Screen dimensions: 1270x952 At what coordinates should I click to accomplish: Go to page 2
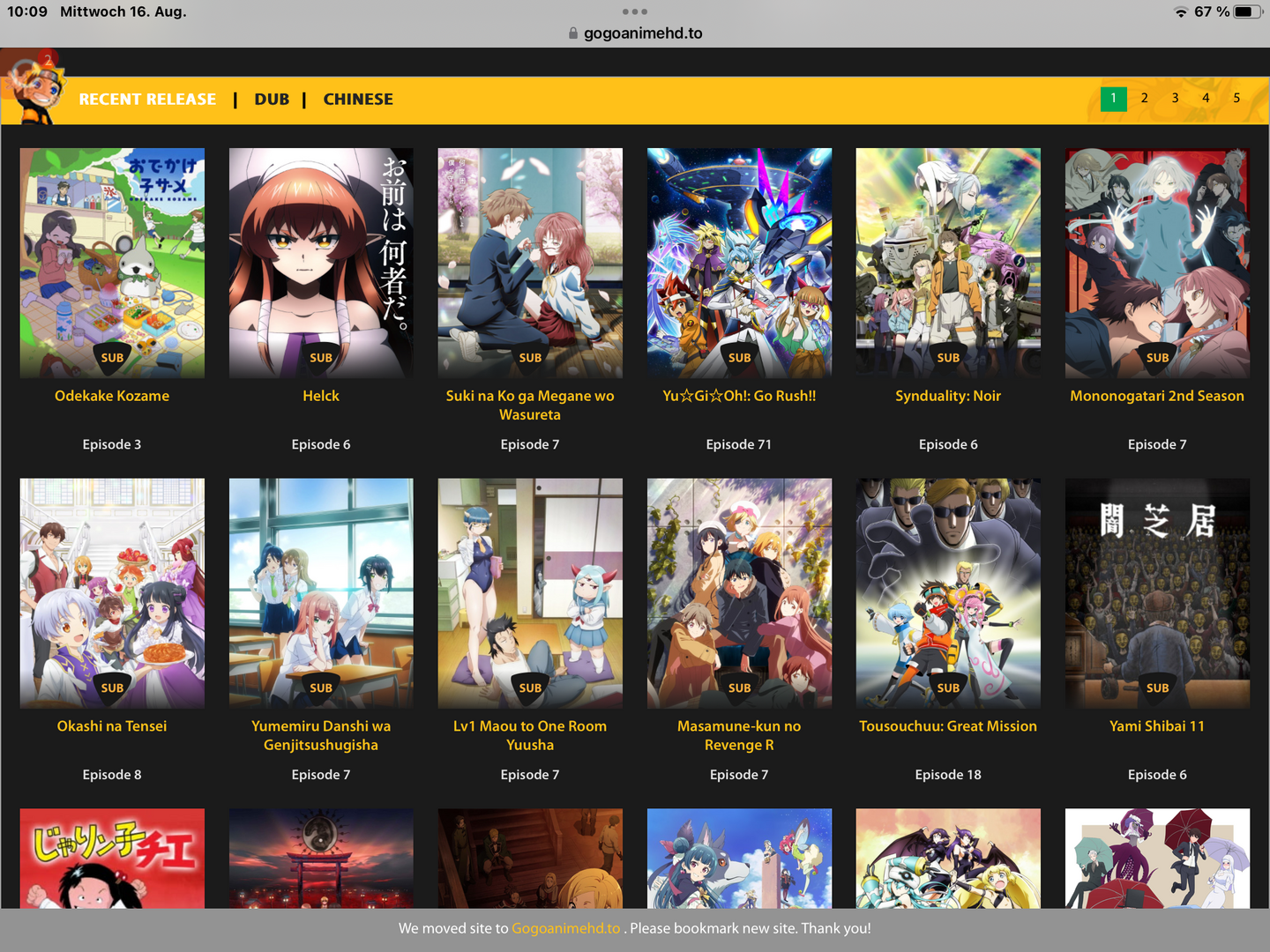pyautogui.click(x=1144, y=99)
